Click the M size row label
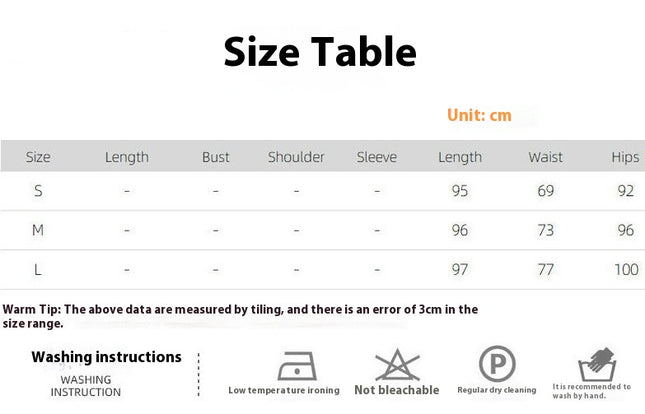Image resolution: width=645 pixels, height=414 pixels. [38, 230]
